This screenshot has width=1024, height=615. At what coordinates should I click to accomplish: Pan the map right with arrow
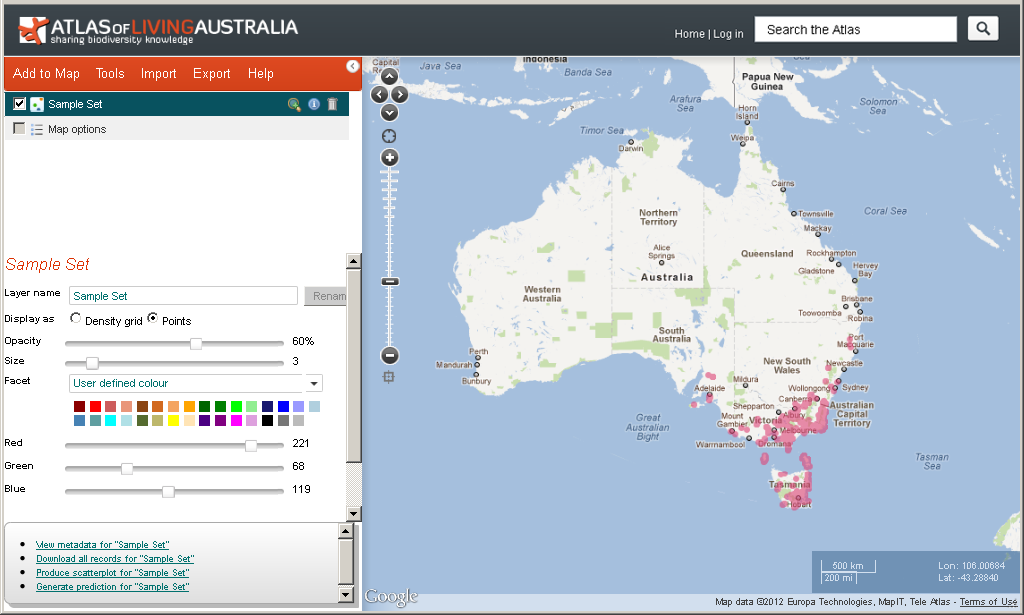pyautogui.click(x=400, y=95)
